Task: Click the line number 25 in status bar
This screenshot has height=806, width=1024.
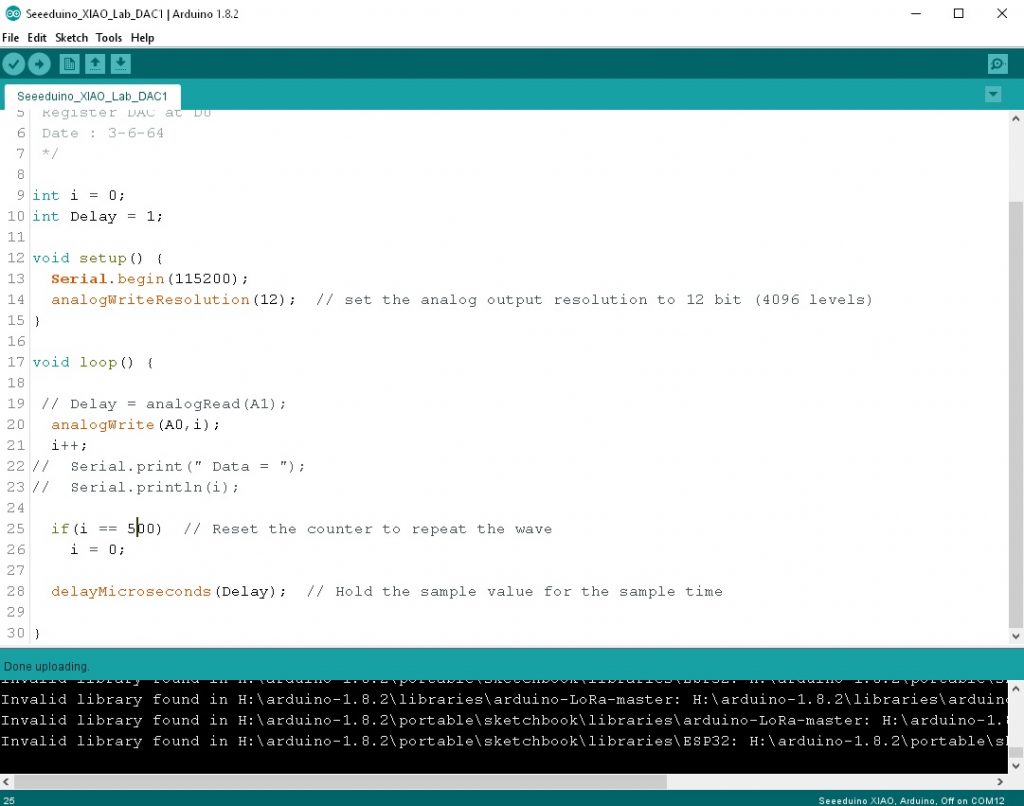Action: click(8, 800)
